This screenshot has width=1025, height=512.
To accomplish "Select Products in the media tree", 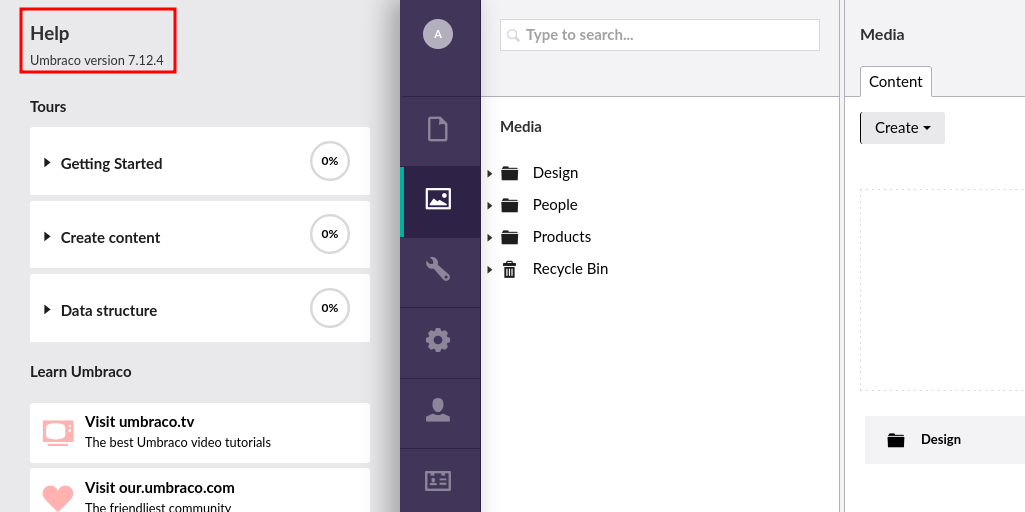I will (x=562, y=237).
